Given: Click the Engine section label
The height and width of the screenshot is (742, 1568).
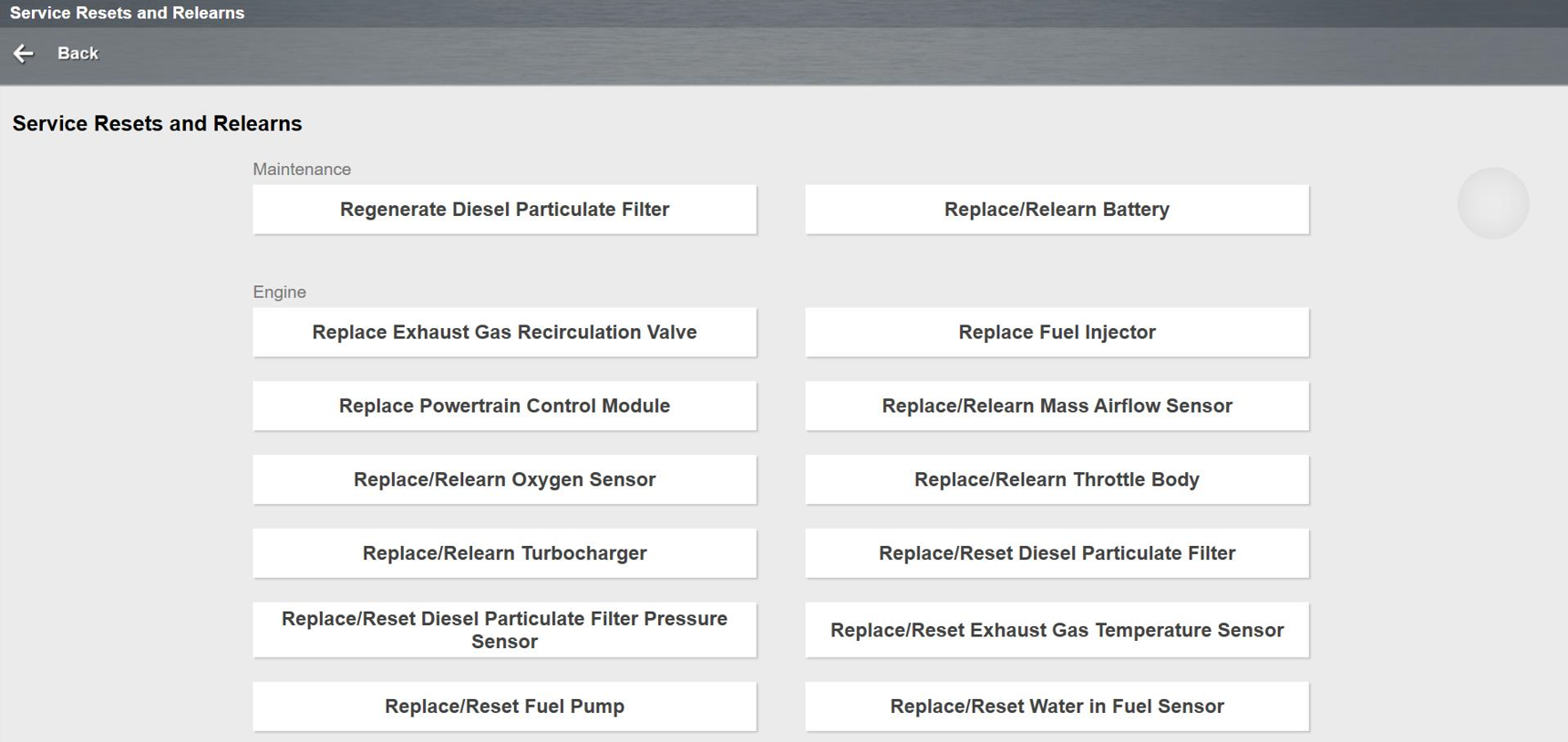Looking at the screenshot, I should point(279,293).
